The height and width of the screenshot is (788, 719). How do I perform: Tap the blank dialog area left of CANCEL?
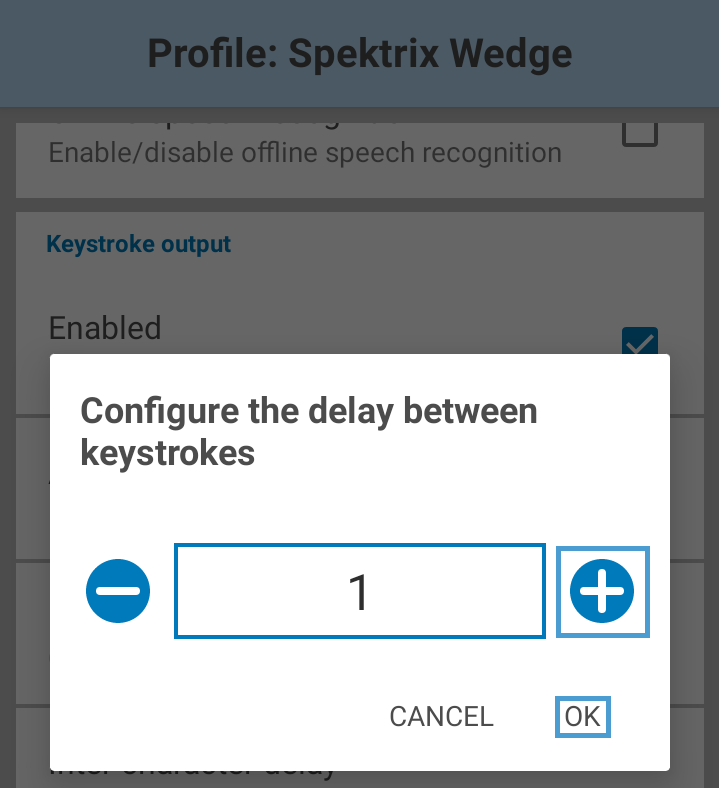216,717
